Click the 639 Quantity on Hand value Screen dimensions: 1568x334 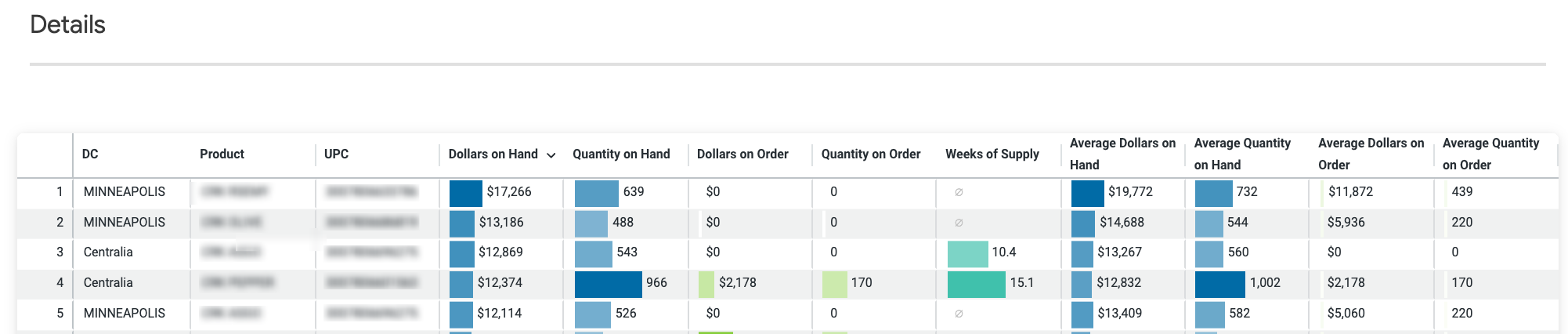click(x=634, y=191)
